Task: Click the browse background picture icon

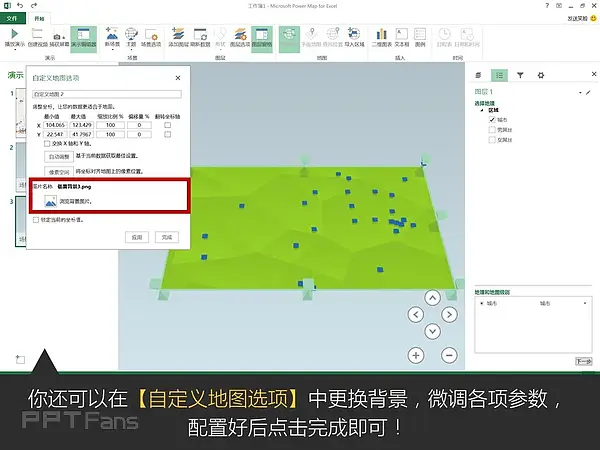Action: pyautogui.click(x=51, y=201)
